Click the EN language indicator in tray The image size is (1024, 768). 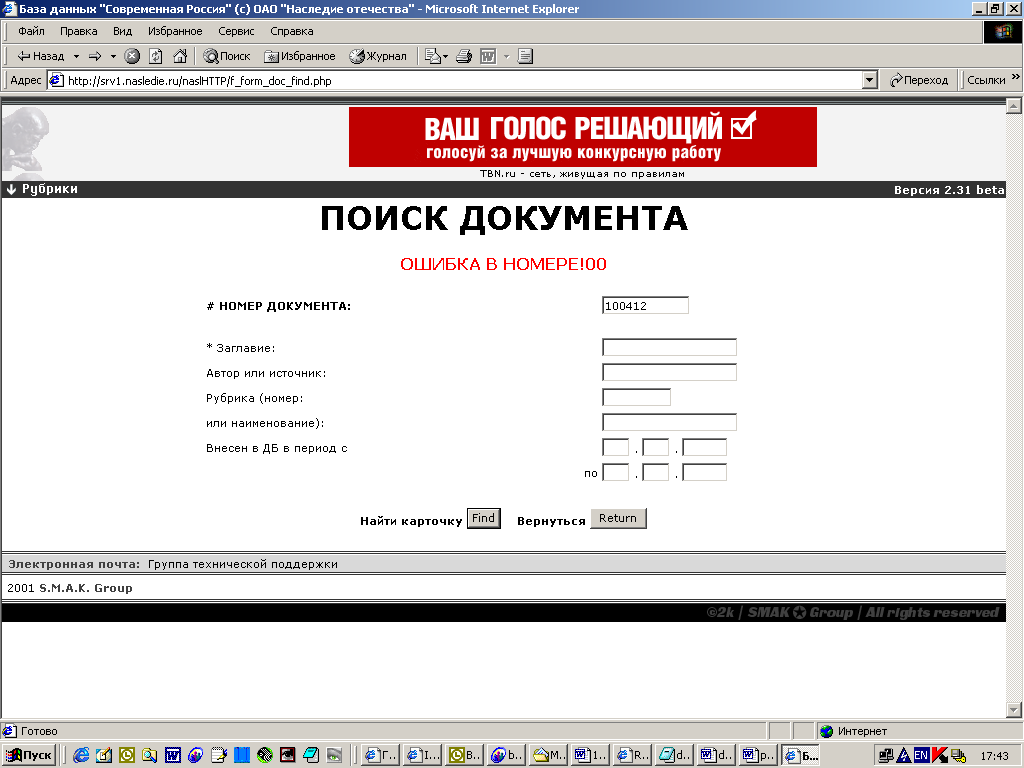point(921,756)
